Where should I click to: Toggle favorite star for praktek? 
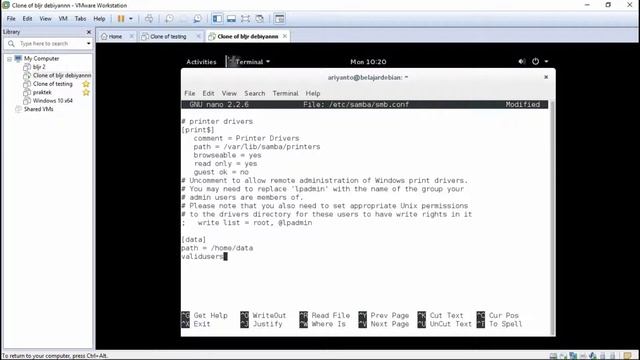86,92
